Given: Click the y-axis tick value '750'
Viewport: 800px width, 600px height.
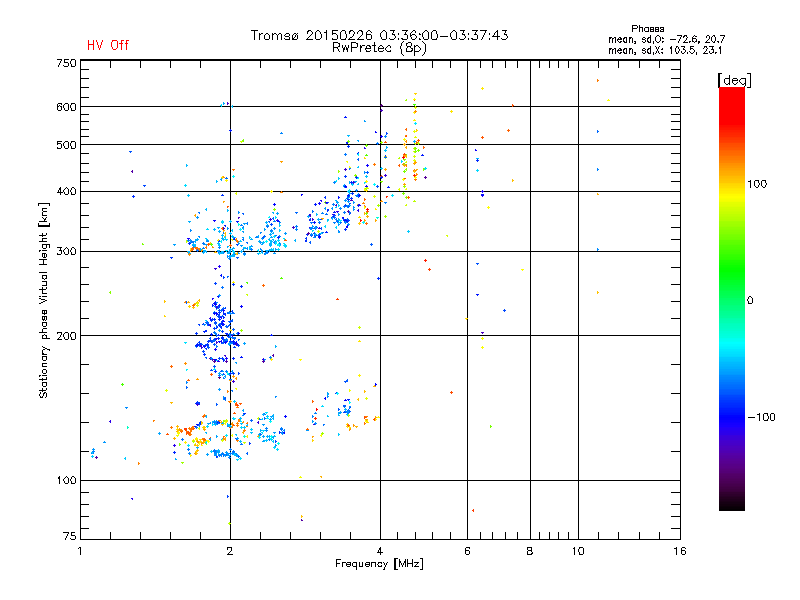Looking at the screenshot, I should 66,64.
